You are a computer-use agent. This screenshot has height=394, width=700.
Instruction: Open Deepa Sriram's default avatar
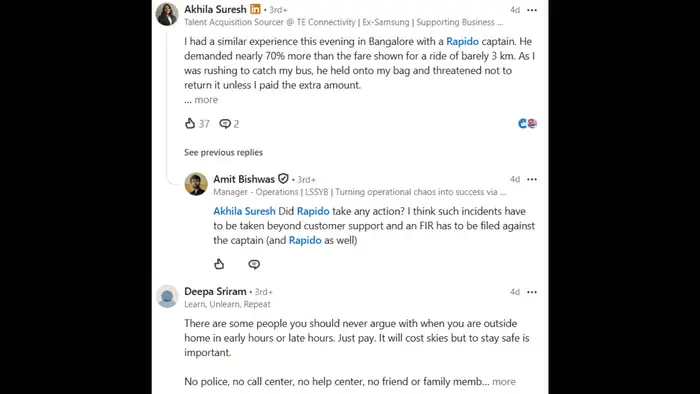tap(167, 296)
